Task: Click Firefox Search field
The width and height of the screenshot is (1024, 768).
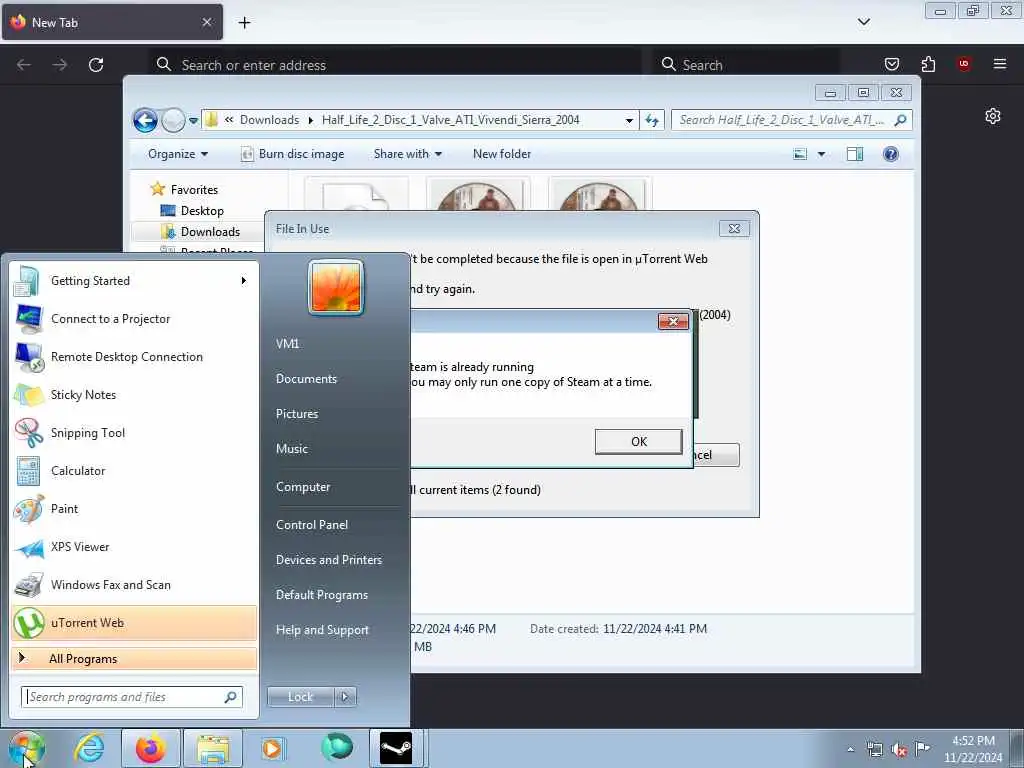Action: point(748,65)
